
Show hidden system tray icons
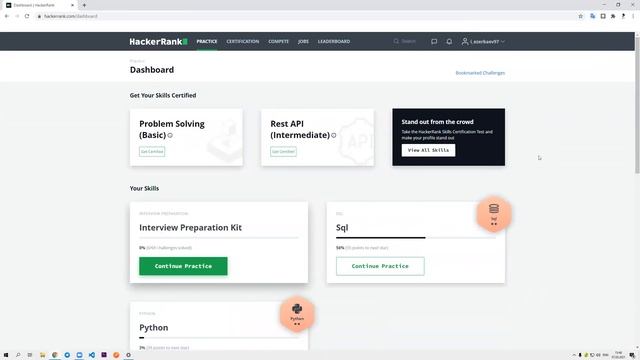tap(574, 355)
